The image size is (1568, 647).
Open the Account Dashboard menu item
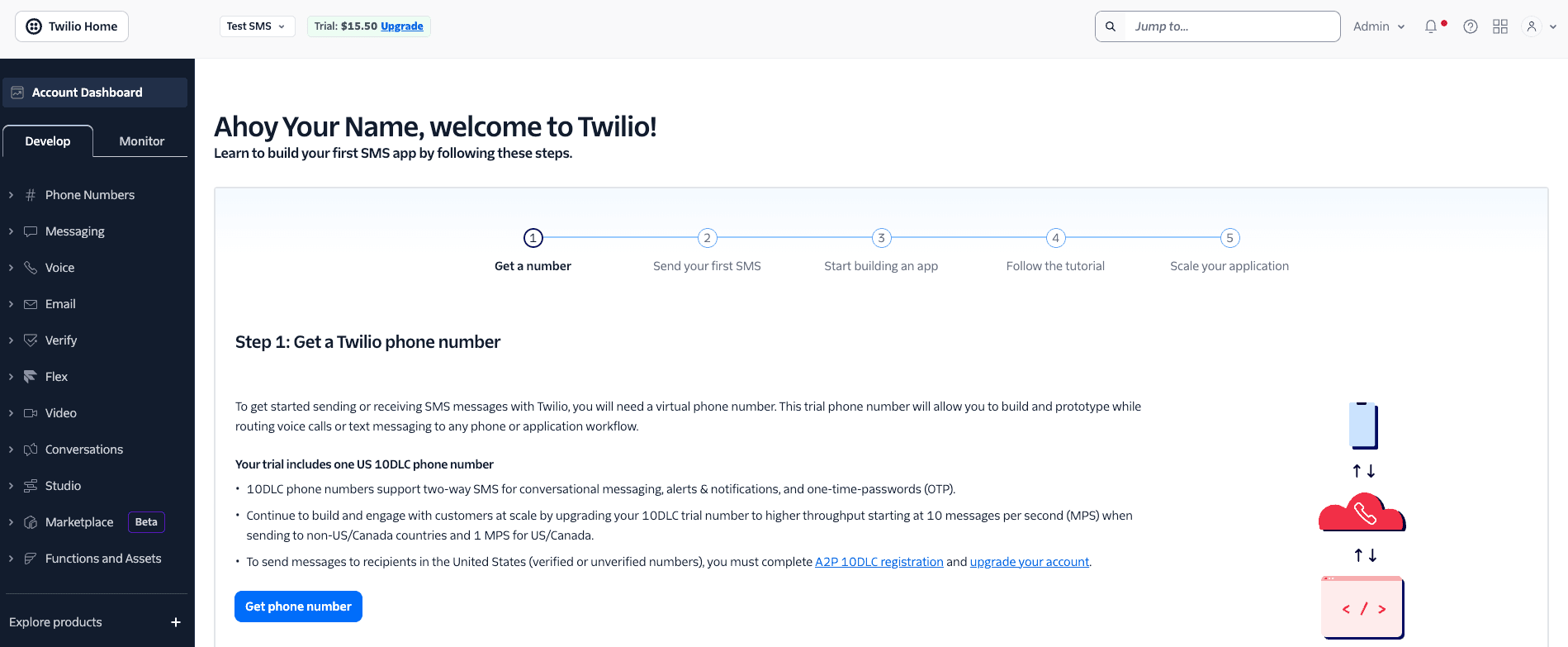[x=86, y=92]
